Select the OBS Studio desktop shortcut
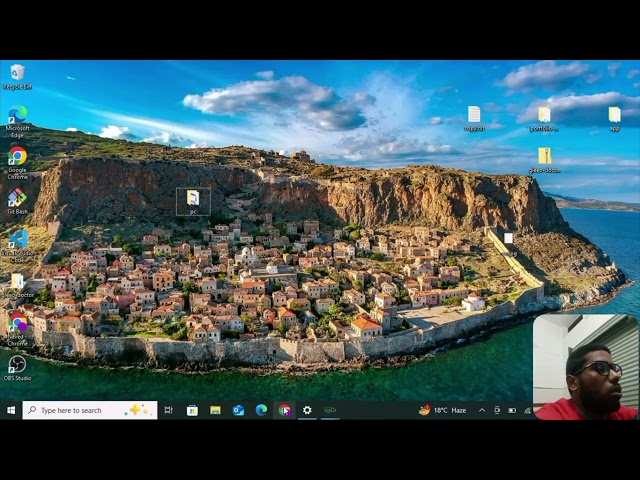 click(17, 368)
